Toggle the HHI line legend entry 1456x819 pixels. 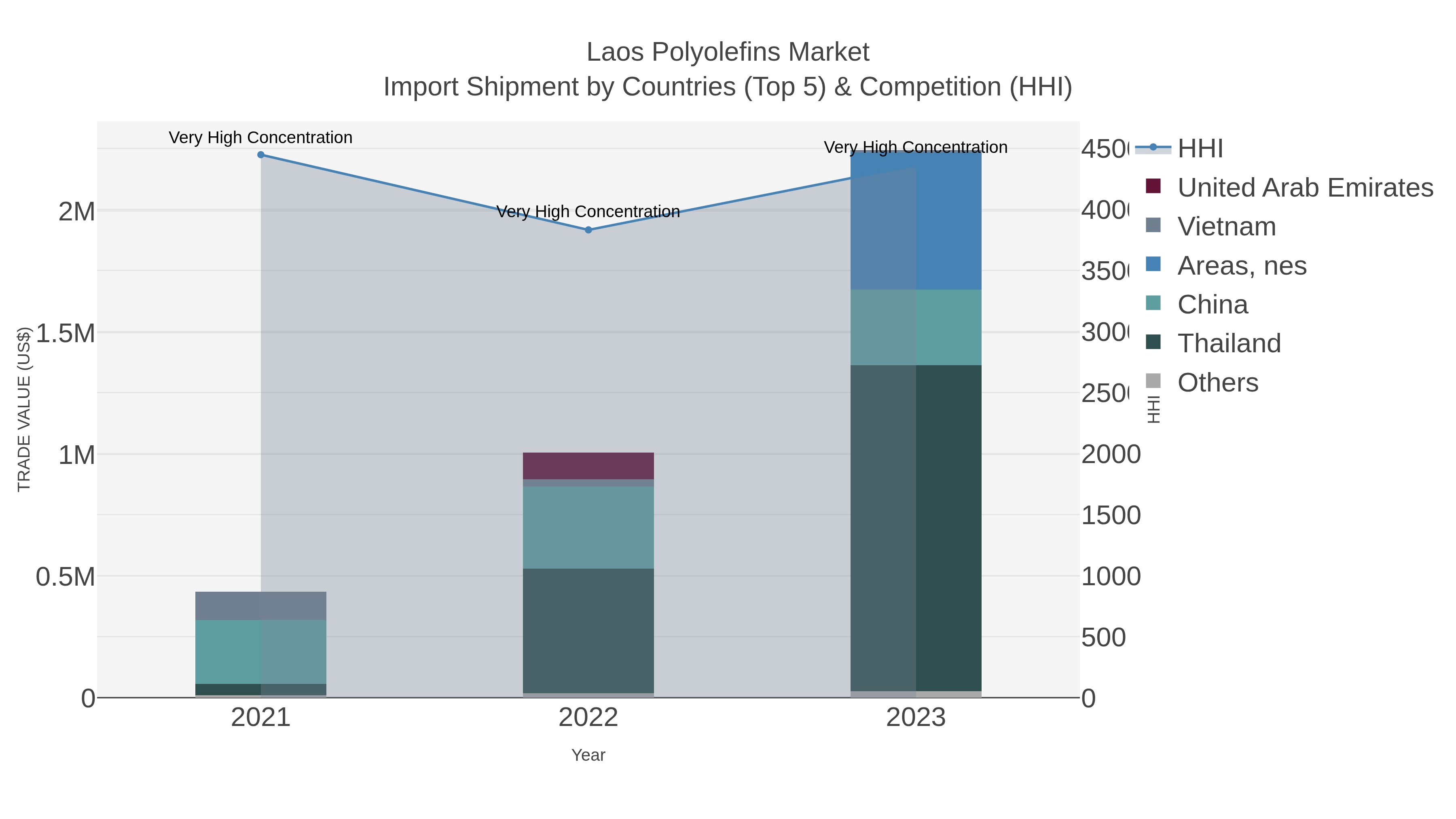pos(1179,149)
